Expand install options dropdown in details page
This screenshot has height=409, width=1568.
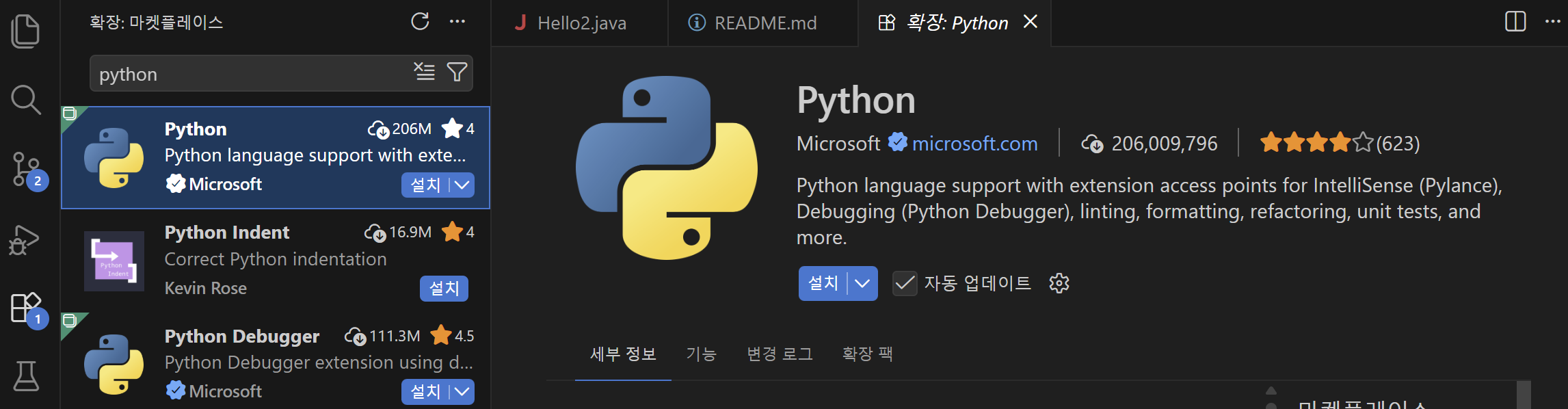(x=863, y=283)
